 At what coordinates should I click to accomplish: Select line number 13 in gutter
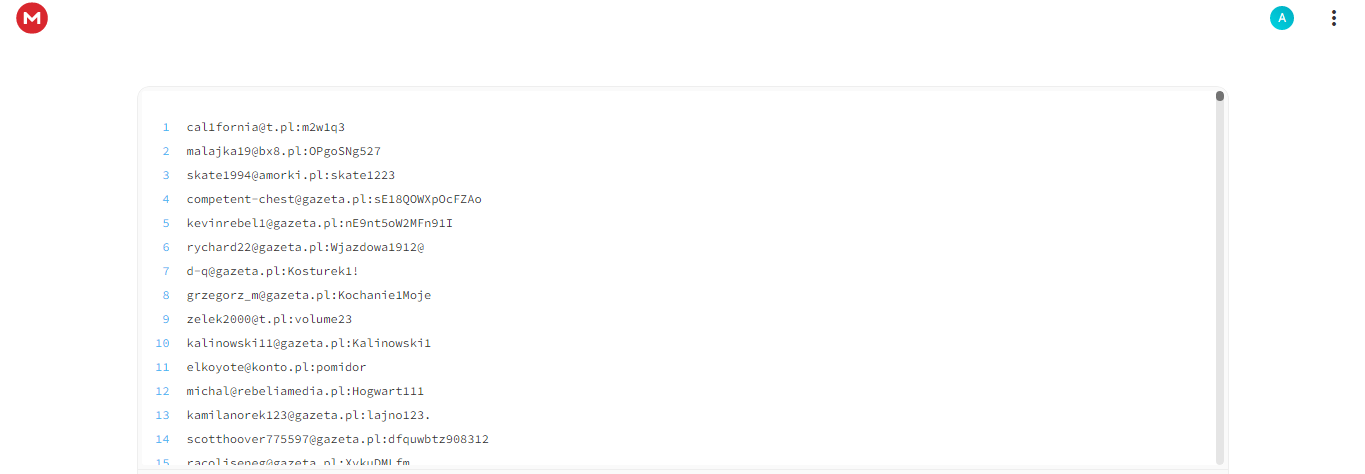(163, 415)
